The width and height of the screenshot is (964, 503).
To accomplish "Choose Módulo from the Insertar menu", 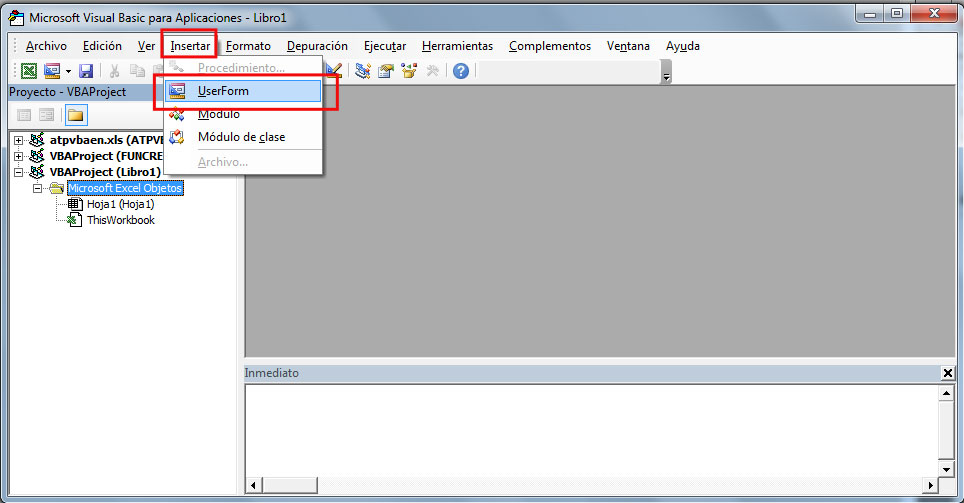I will click(243, 114).
